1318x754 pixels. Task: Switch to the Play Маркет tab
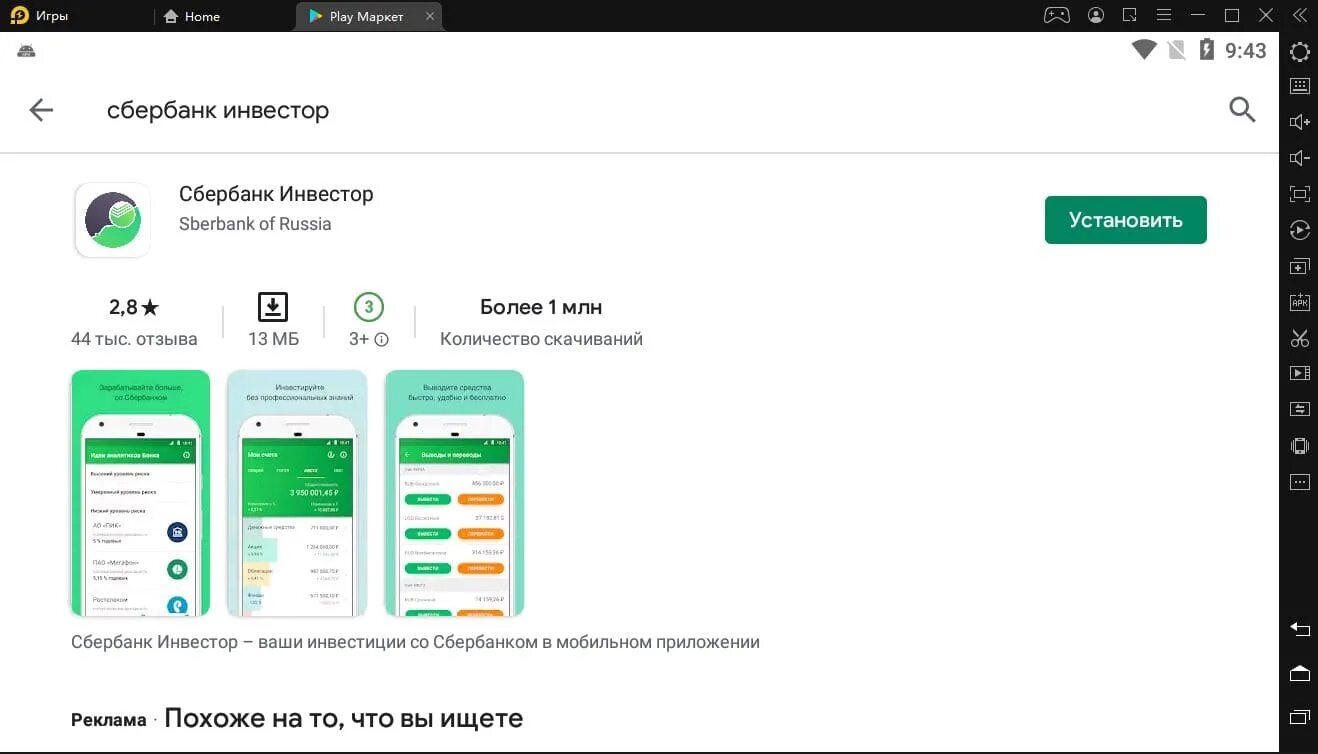(355, 16)
